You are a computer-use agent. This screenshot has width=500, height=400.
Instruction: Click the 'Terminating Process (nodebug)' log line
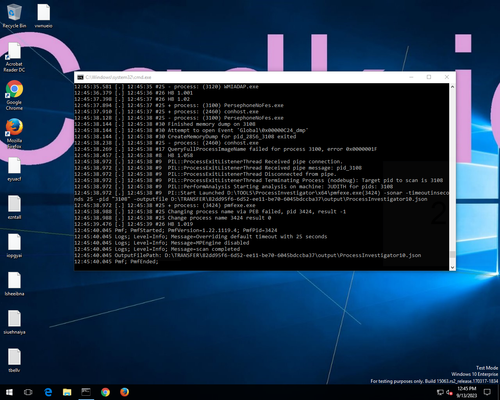[x=259, y=180]
